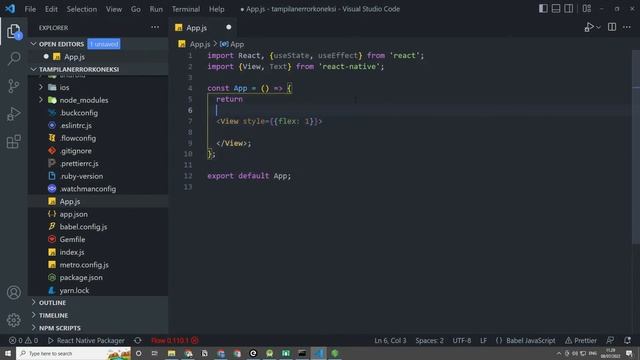Open .gitignore file
Screen dimensions: 640x360
(x=98, y=151)
